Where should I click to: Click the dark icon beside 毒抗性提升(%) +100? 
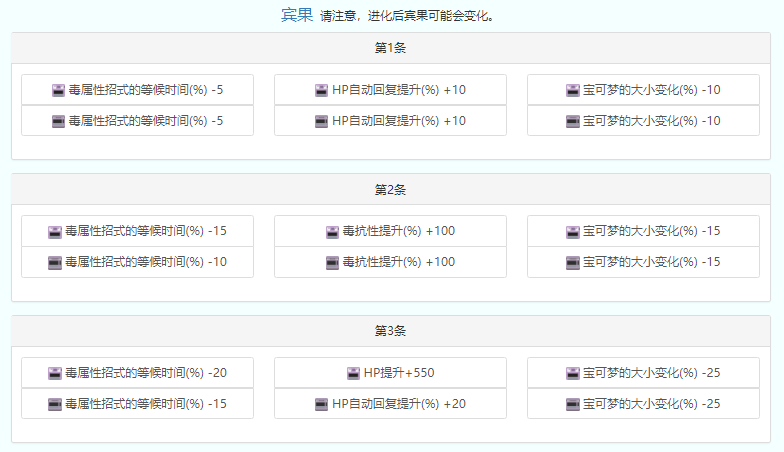pyautogui.click(x=333, y=262)
